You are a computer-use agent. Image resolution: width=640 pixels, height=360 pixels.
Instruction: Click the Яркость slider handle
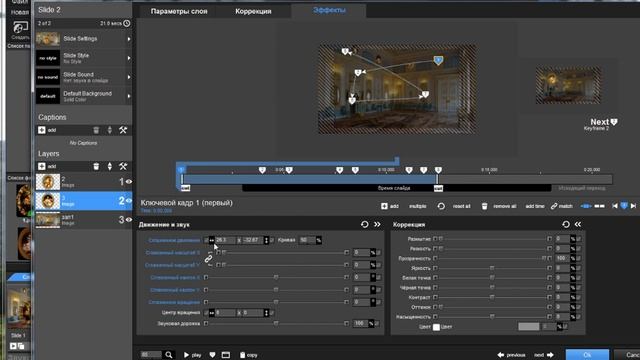tap(492, 268)
